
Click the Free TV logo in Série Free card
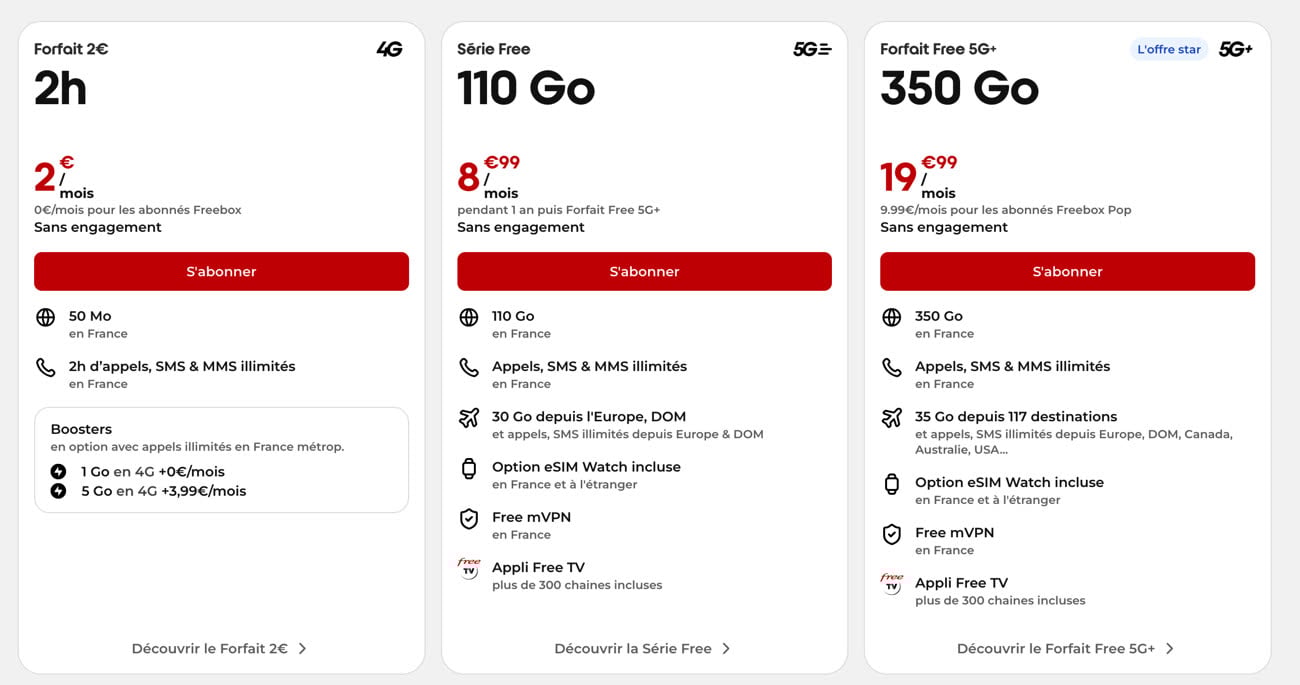click(469, 568)
